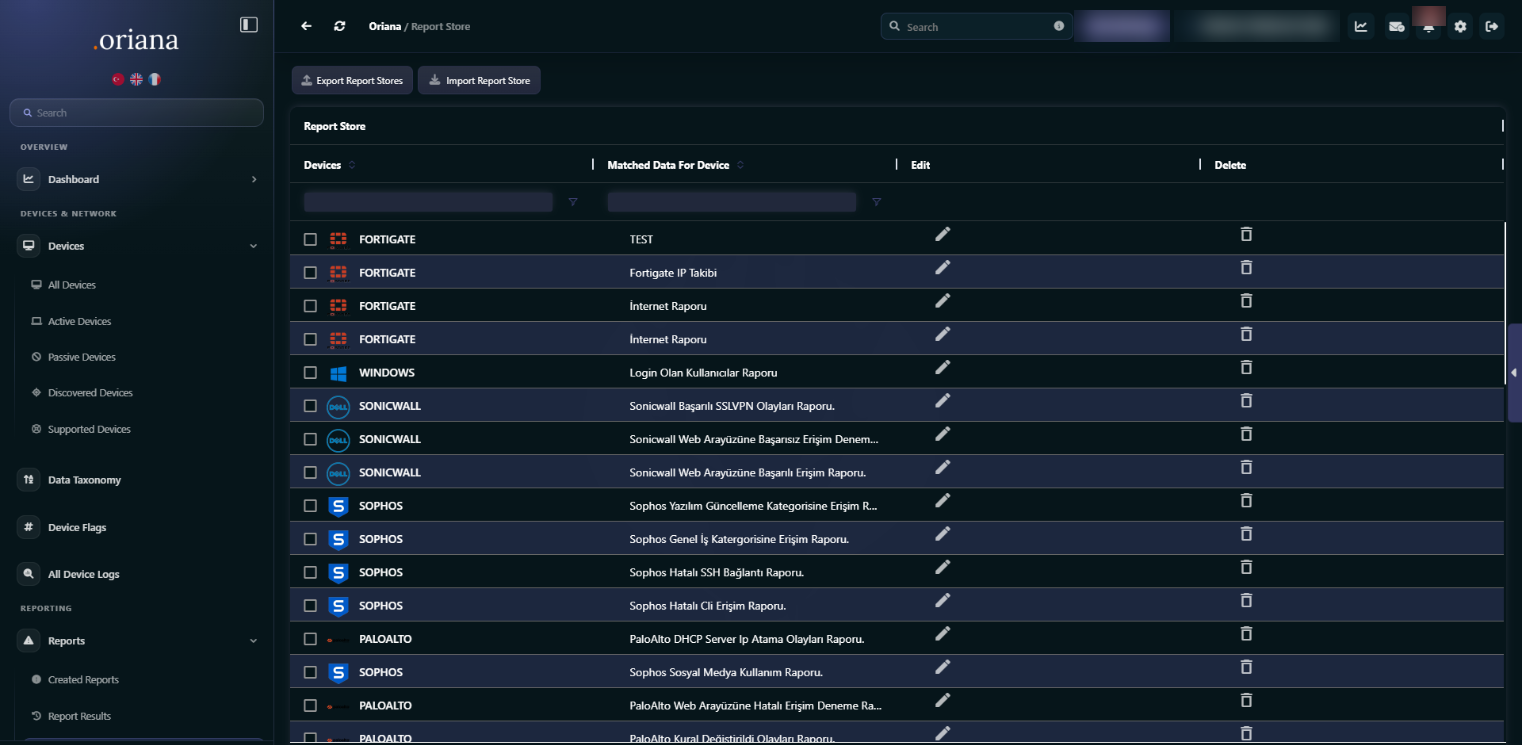The height and width of the screenshot is (745, 1522).
Task: Expand the Dashboard menu chevron
Action: 254,179
